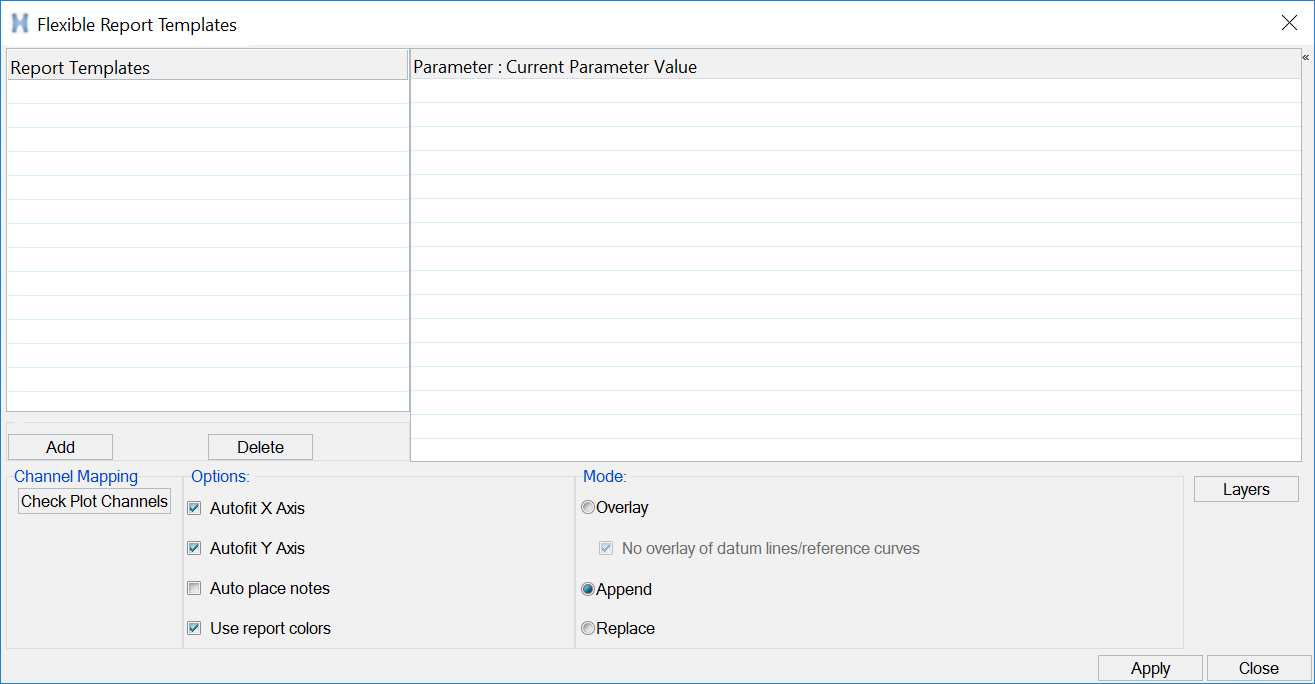Viewport: 1315px width, 684px height.
Task: Open Check Plot Channels
Action: click(95, 502)
